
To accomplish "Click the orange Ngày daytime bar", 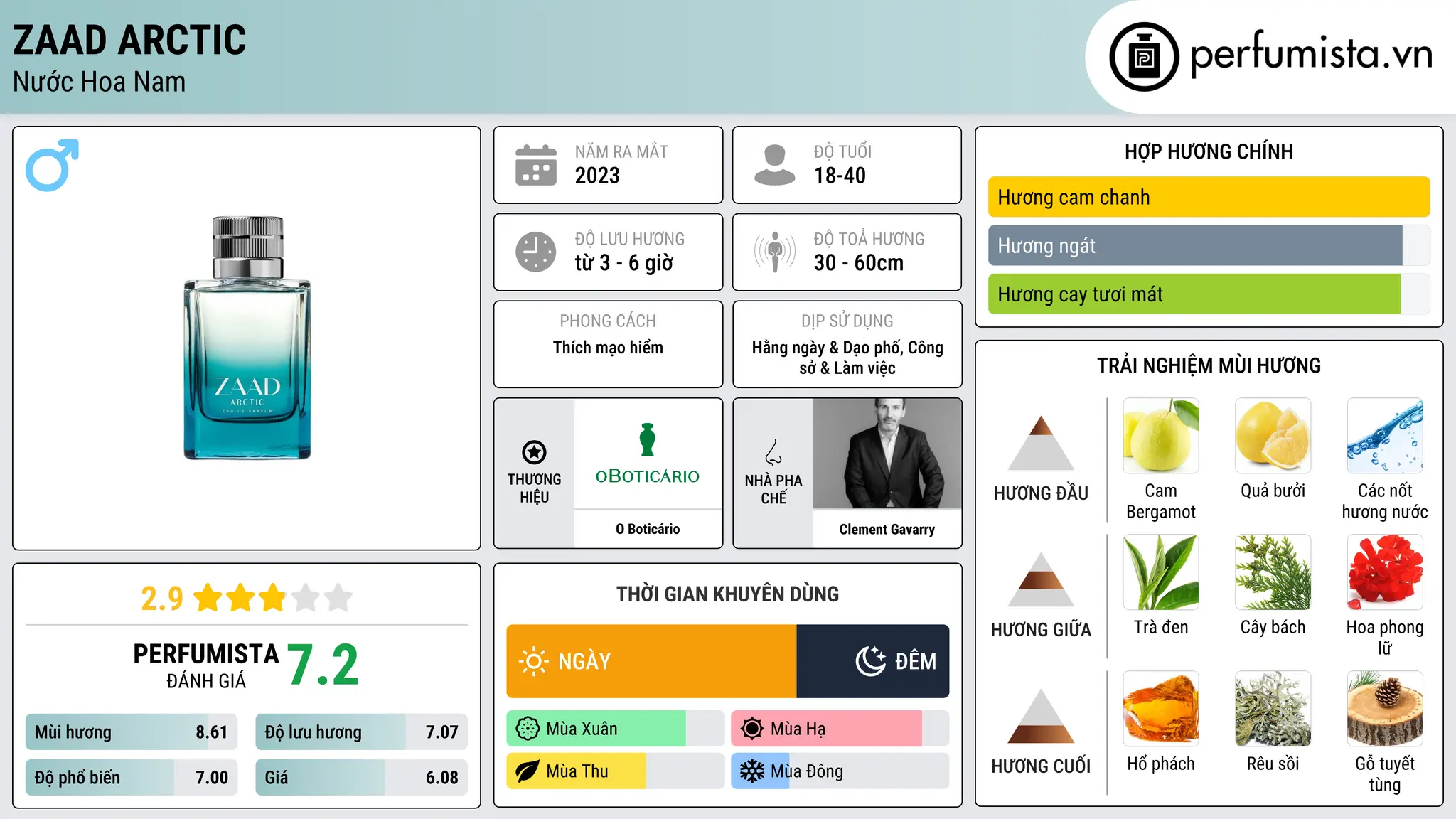I will 651,661.
